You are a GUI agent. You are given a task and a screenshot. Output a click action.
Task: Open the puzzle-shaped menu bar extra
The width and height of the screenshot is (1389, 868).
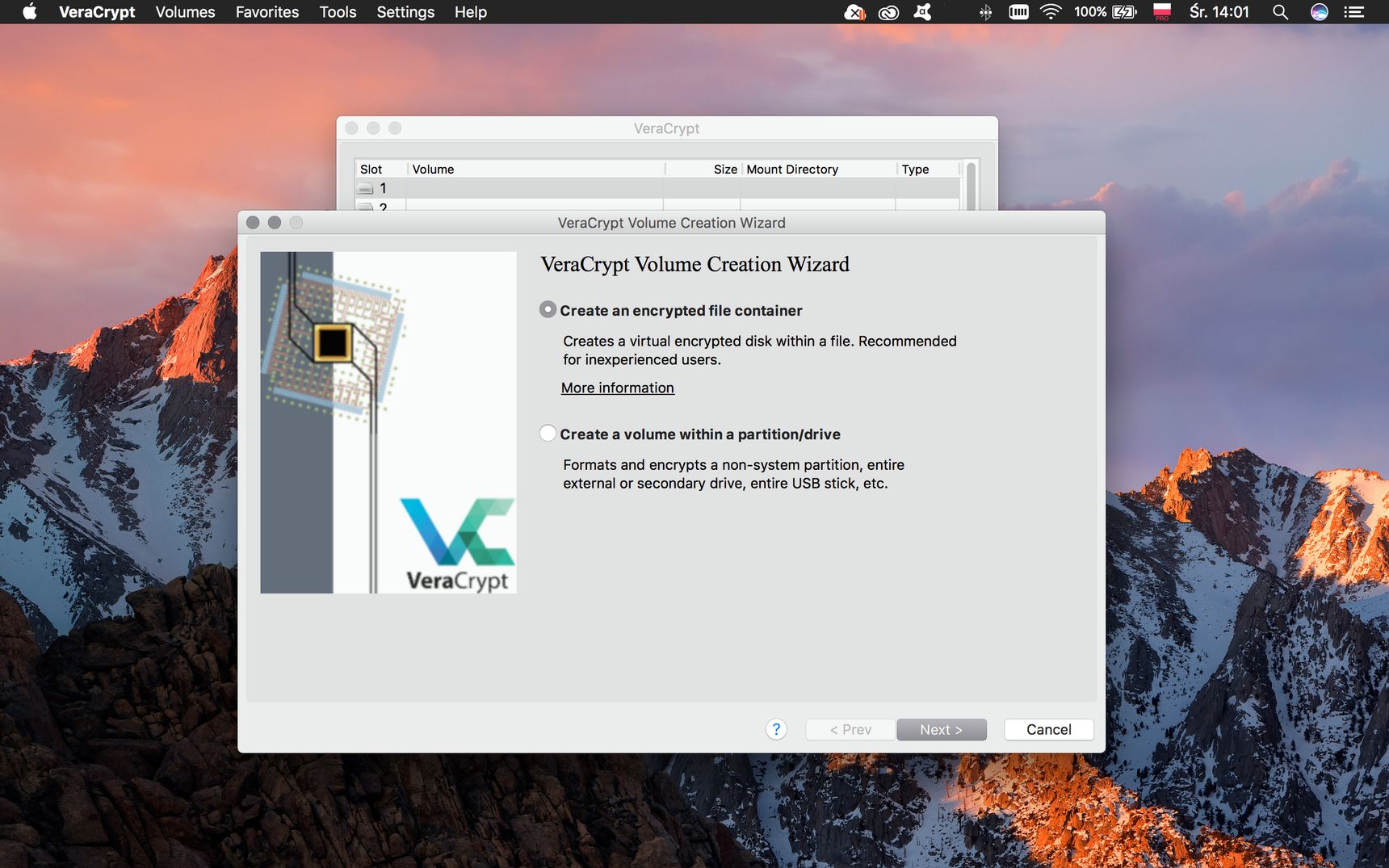922,12
